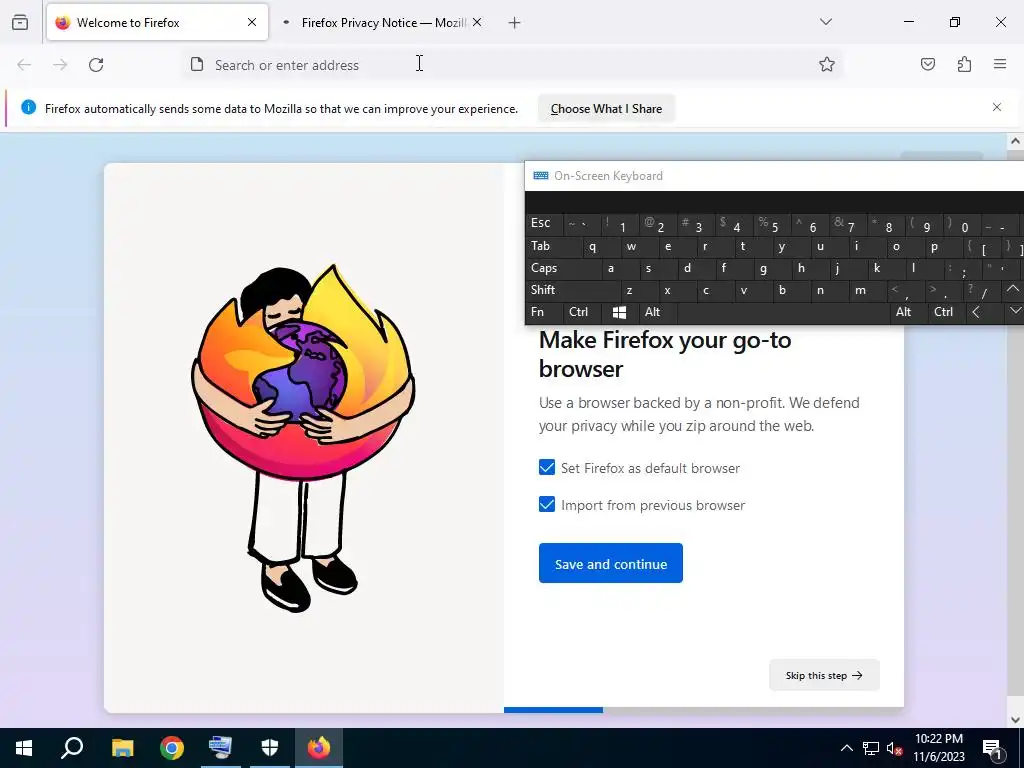Image resolution: width=1024 pixels, height=768 pixels.
Task: Tap Tab key on On-Screen Keyboard
Action: [553, 246]
